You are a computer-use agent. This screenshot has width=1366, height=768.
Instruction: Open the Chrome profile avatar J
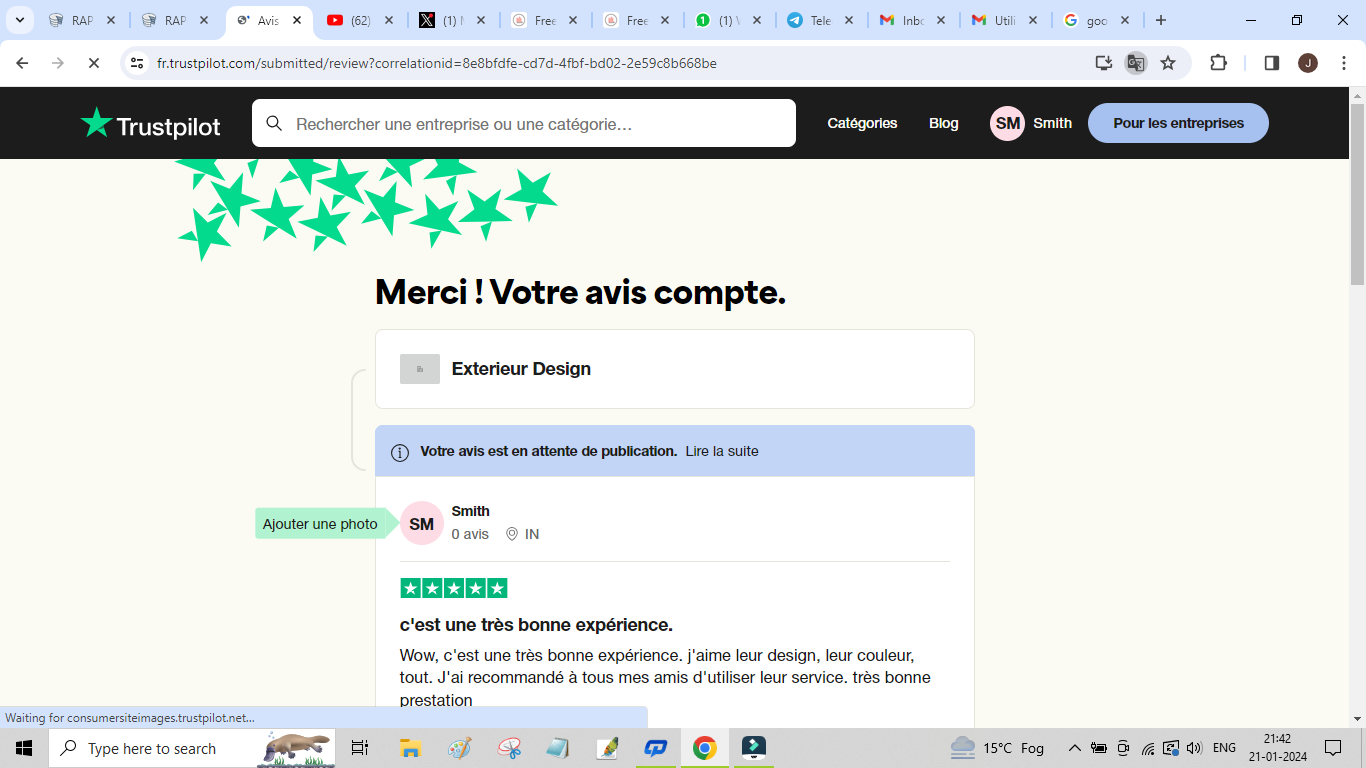pos(1308,63)
